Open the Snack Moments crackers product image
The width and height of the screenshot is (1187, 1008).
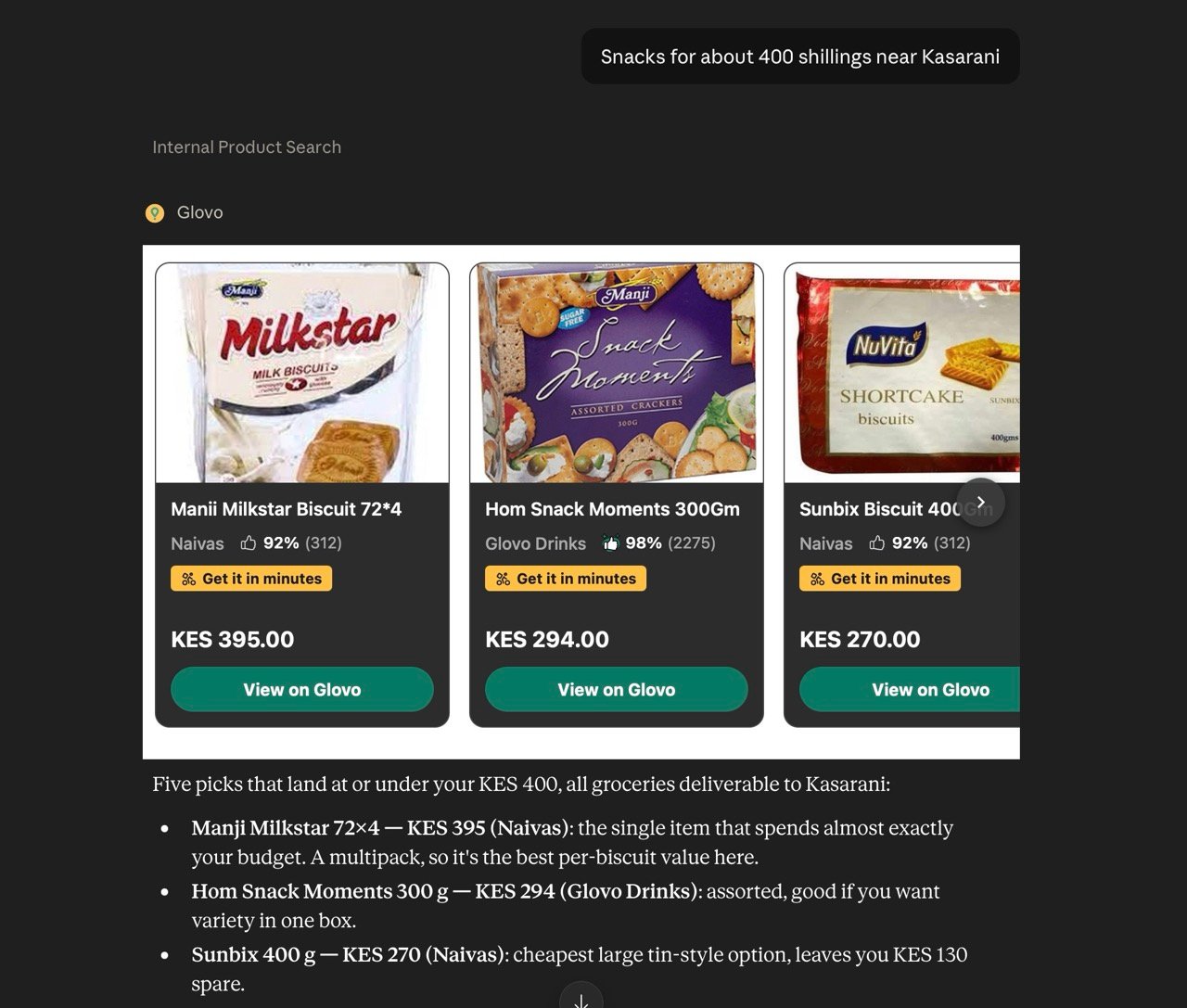coord(617,373)
